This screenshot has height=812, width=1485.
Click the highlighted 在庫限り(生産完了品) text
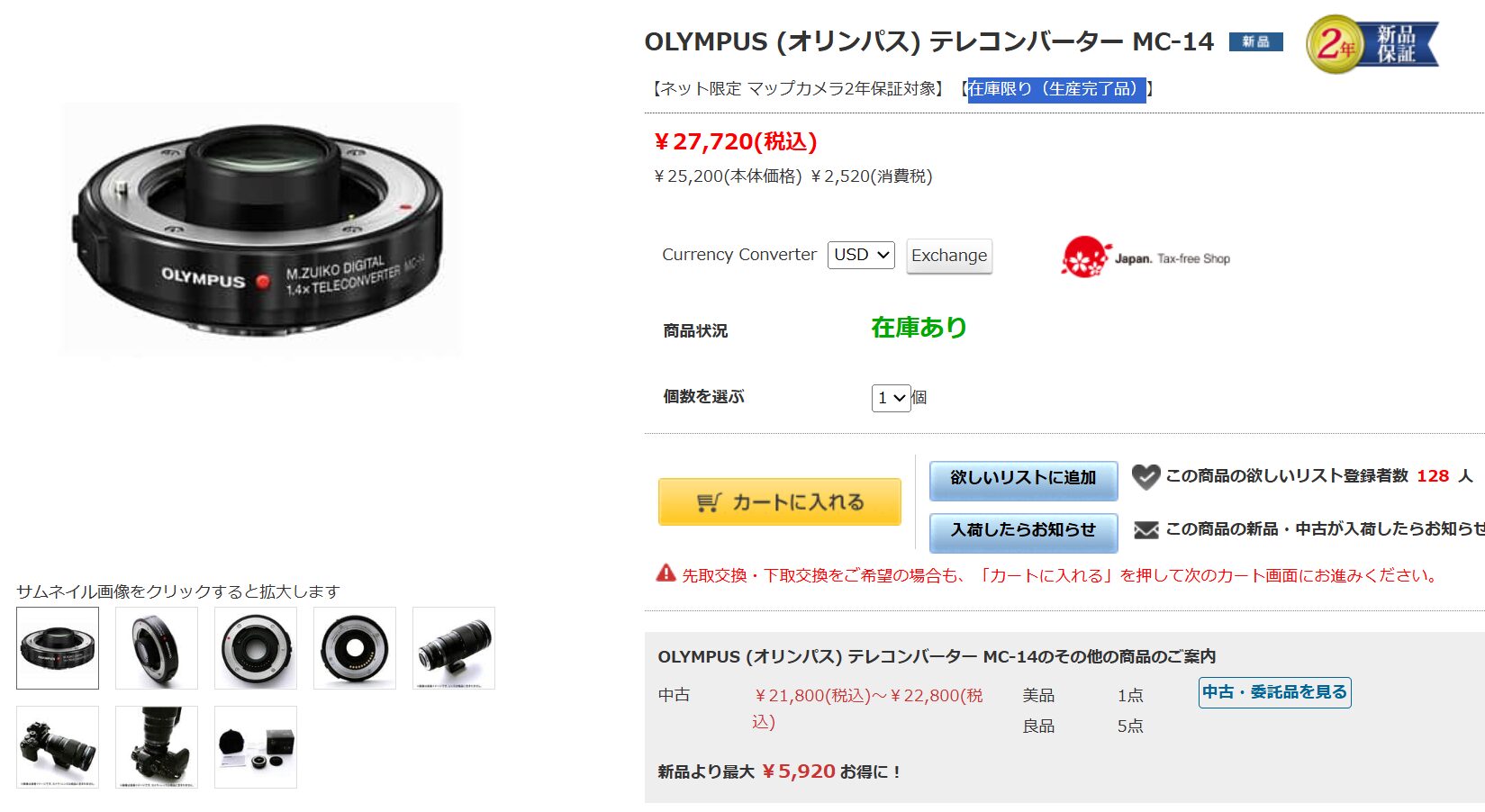tap(1056, 89)
